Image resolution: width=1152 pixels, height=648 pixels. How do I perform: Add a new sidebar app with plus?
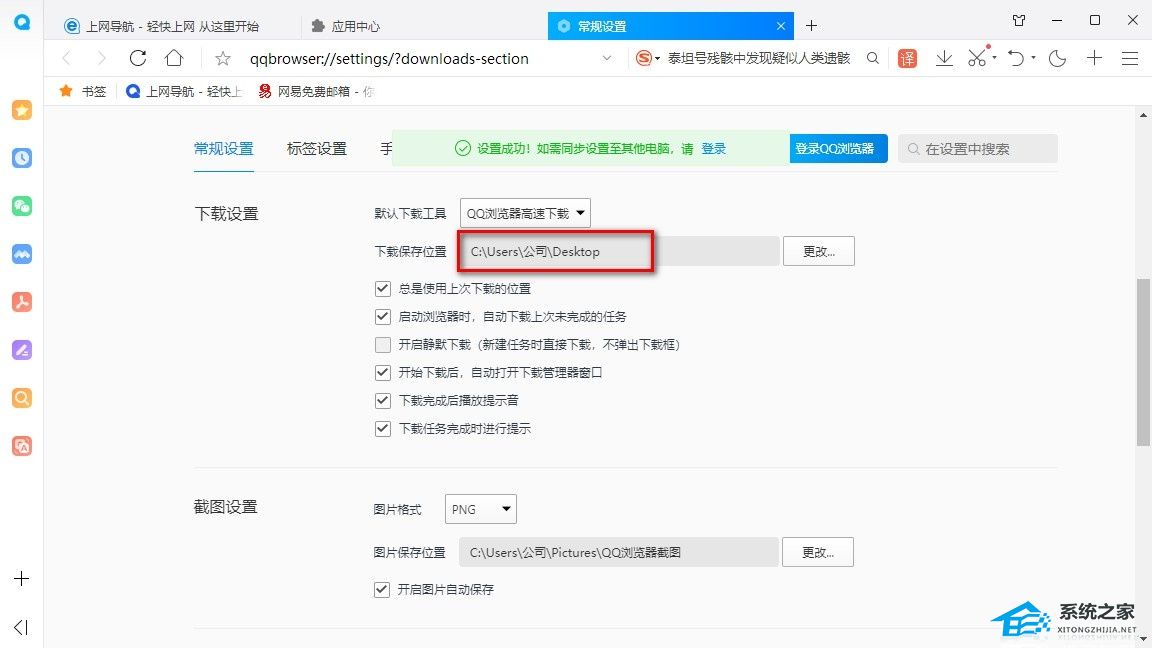[21, 578]
